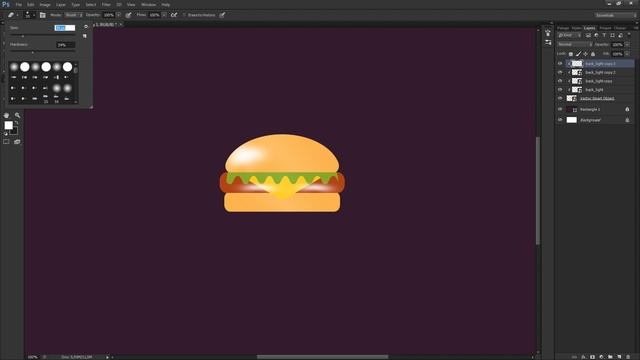Filter layers for shape layers
Screen dimensions: 640x360
[x=612, y=36]
